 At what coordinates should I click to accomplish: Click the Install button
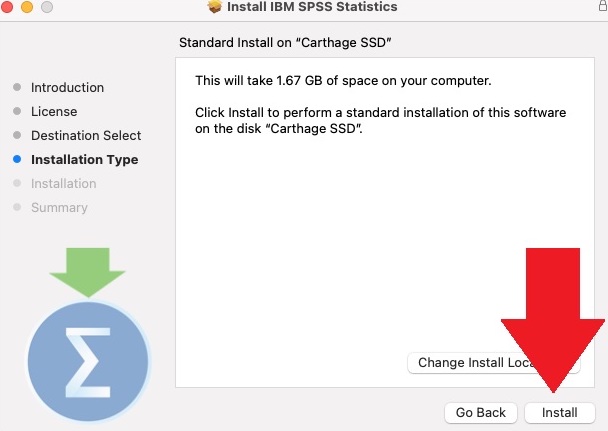pos(559,412)
